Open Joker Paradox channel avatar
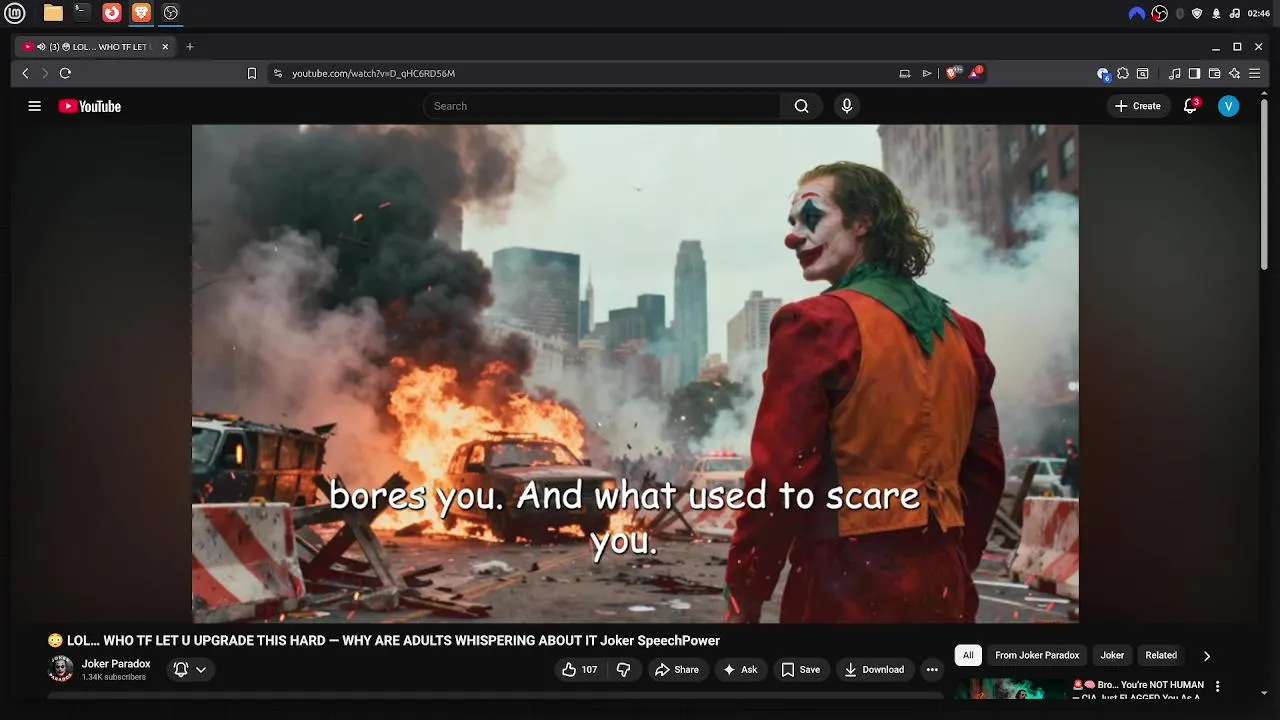This screenshot has width=1280, height=720. (x=61, y=669)
